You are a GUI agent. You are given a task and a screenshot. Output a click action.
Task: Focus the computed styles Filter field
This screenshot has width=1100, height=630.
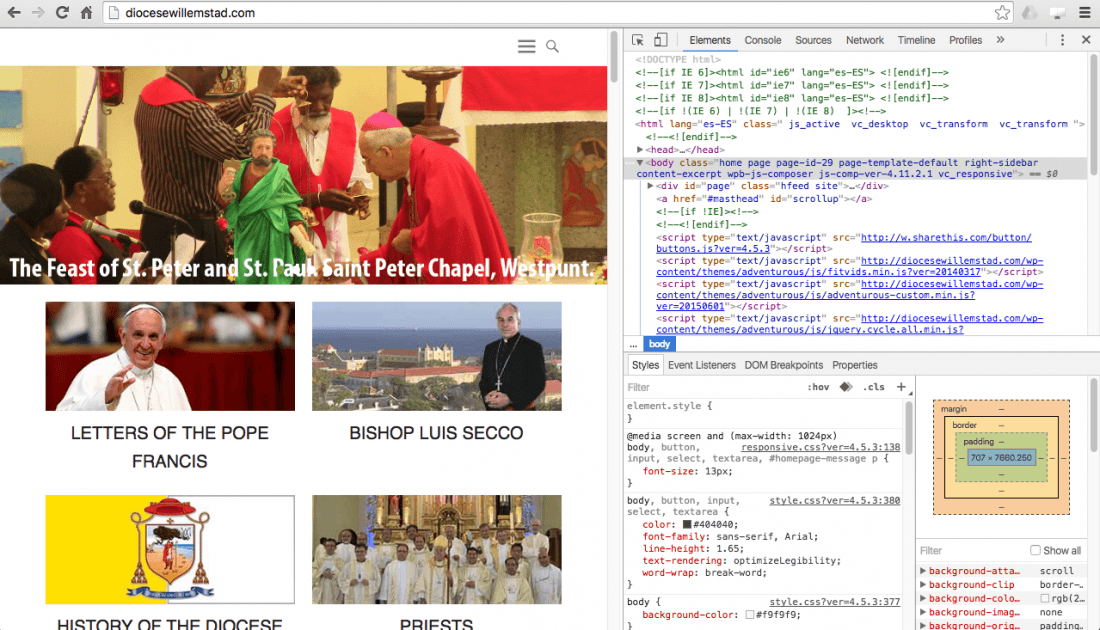pos(972,551)
